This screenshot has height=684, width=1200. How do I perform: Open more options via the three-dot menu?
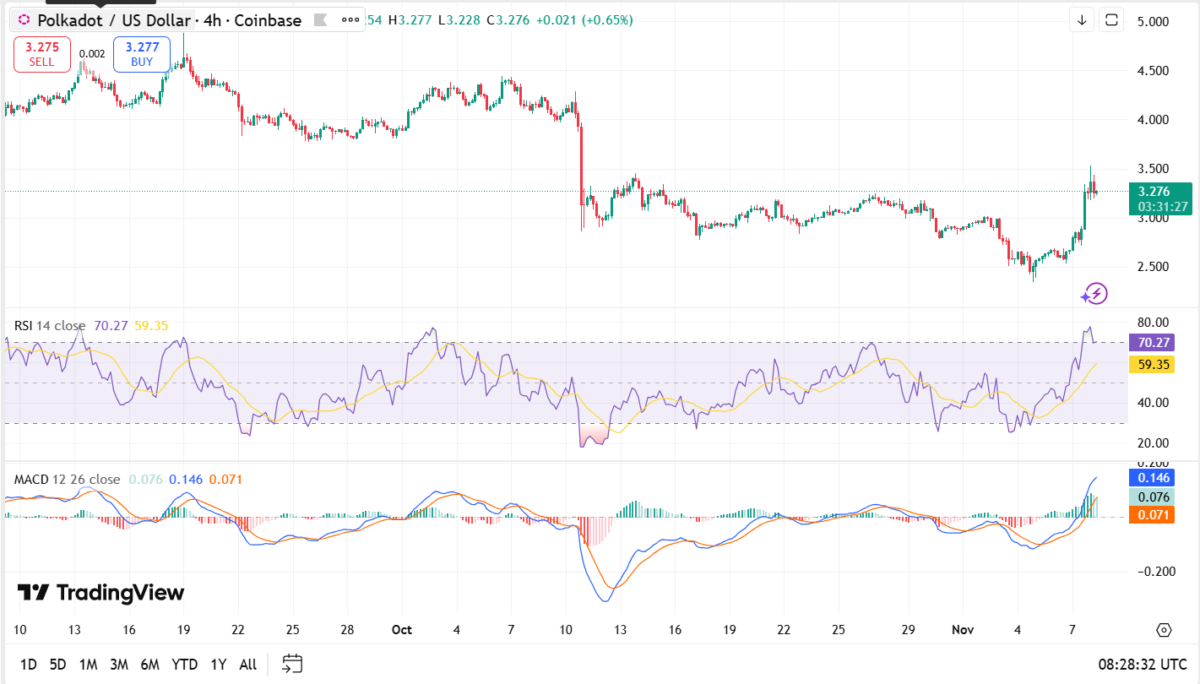[348, 19]
